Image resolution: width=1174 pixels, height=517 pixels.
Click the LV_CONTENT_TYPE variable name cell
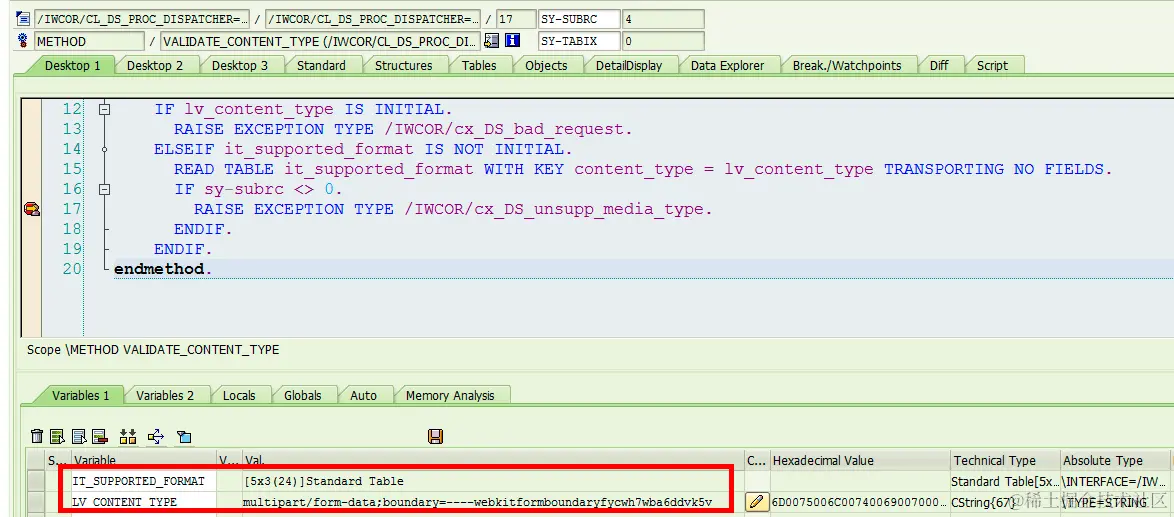[x=144, y=501]
